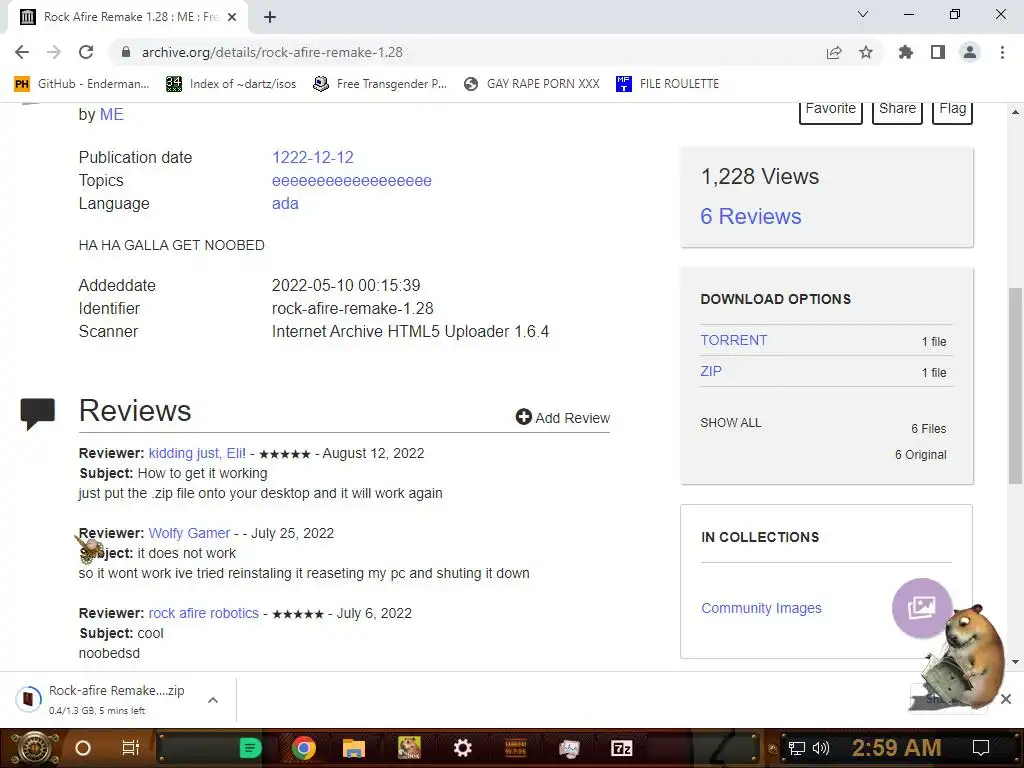
Task: Open volume speaker icon in tray
Action: pyautogui.click(x=821, y=748)
